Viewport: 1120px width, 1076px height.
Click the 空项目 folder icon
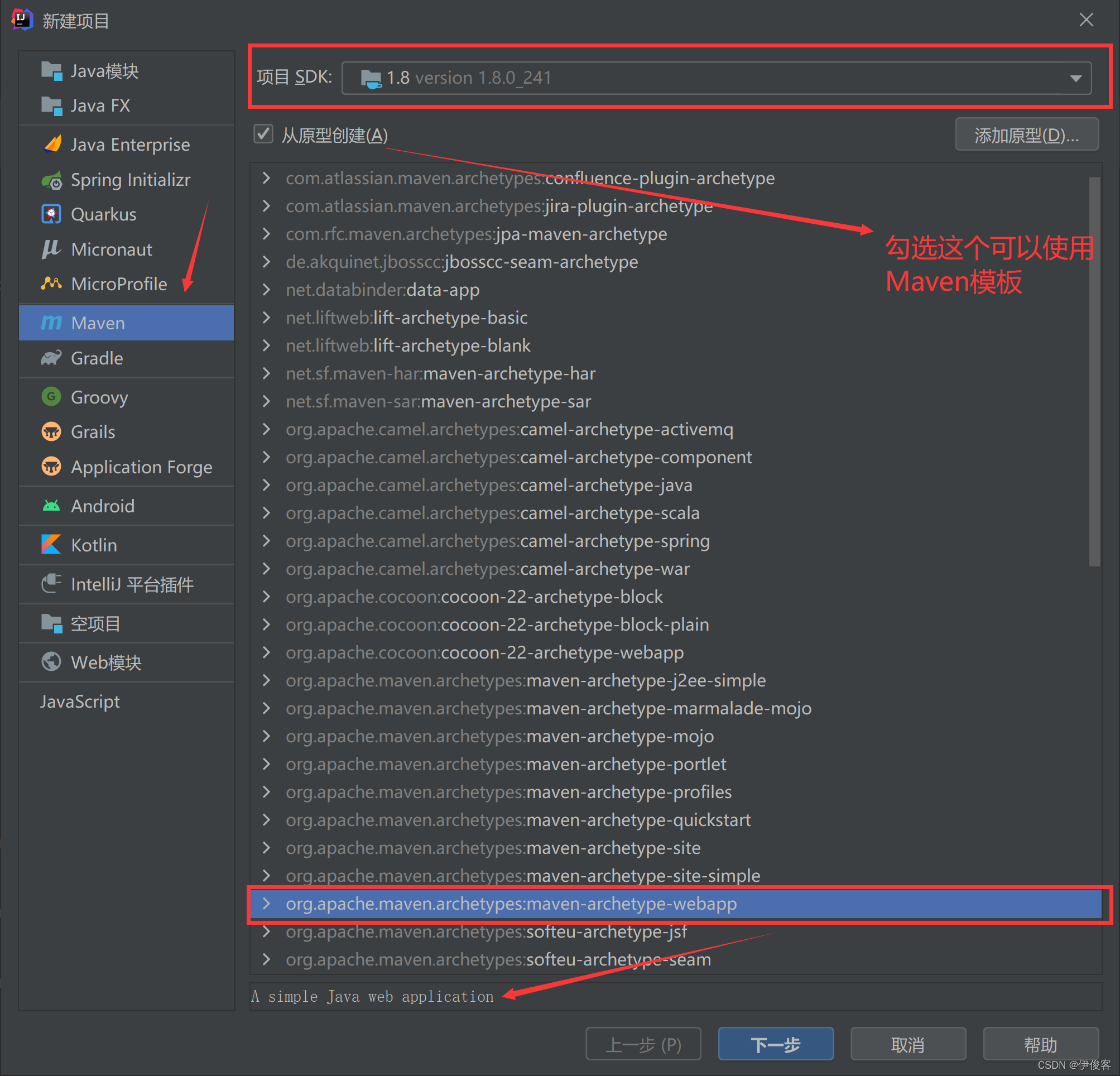tap(51, 623)
